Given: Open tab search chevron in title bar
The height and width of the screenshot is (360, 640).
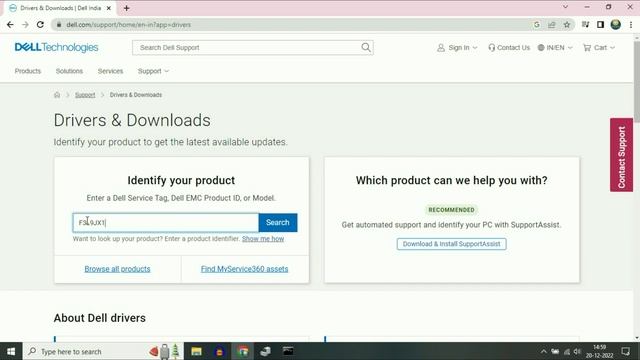Looking at the screenshot, I should point(565,7).
